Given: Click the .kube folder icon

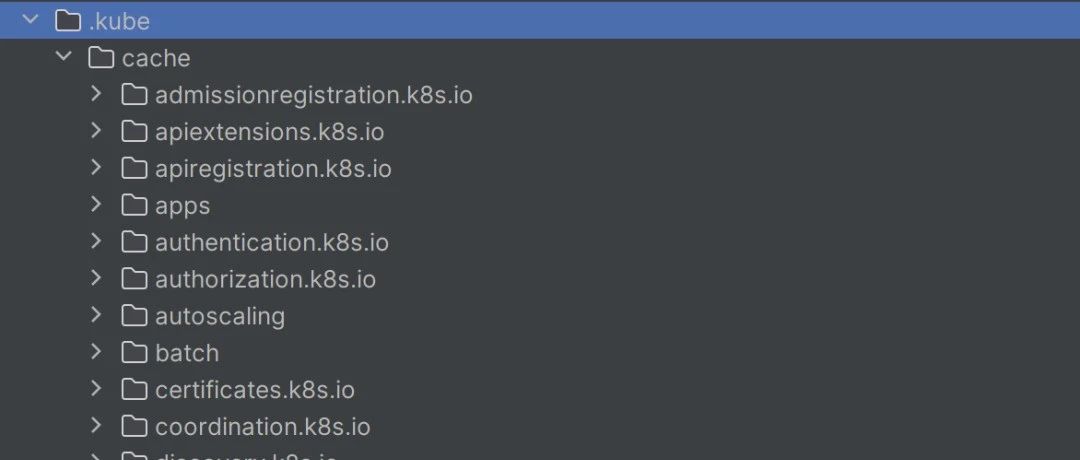Looking at the screenshot, I should tap(68, 21).
